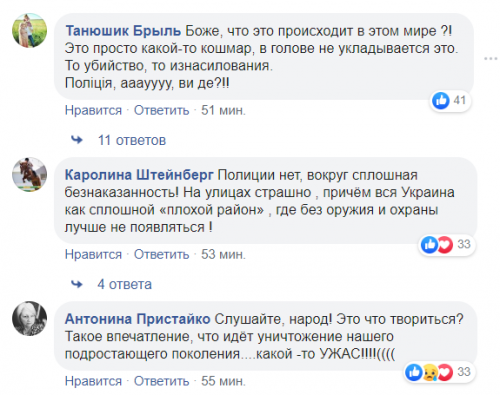Like Антонина Пристайко's comment with Нравится
The height and width of the screenshot is (395, 500).
pos(93,381)
